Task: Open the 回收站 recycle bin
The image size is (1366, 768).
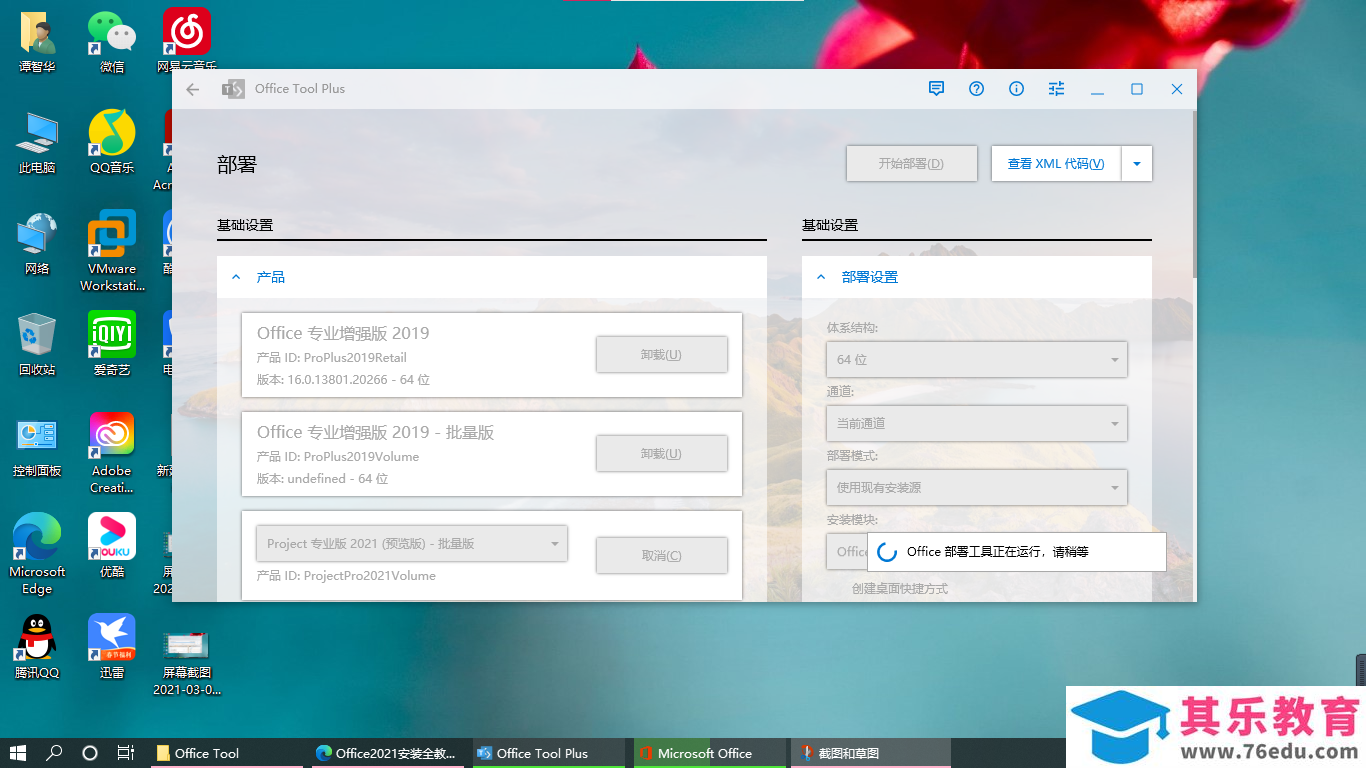Action: pyautogui.click(x=37, y=344)
